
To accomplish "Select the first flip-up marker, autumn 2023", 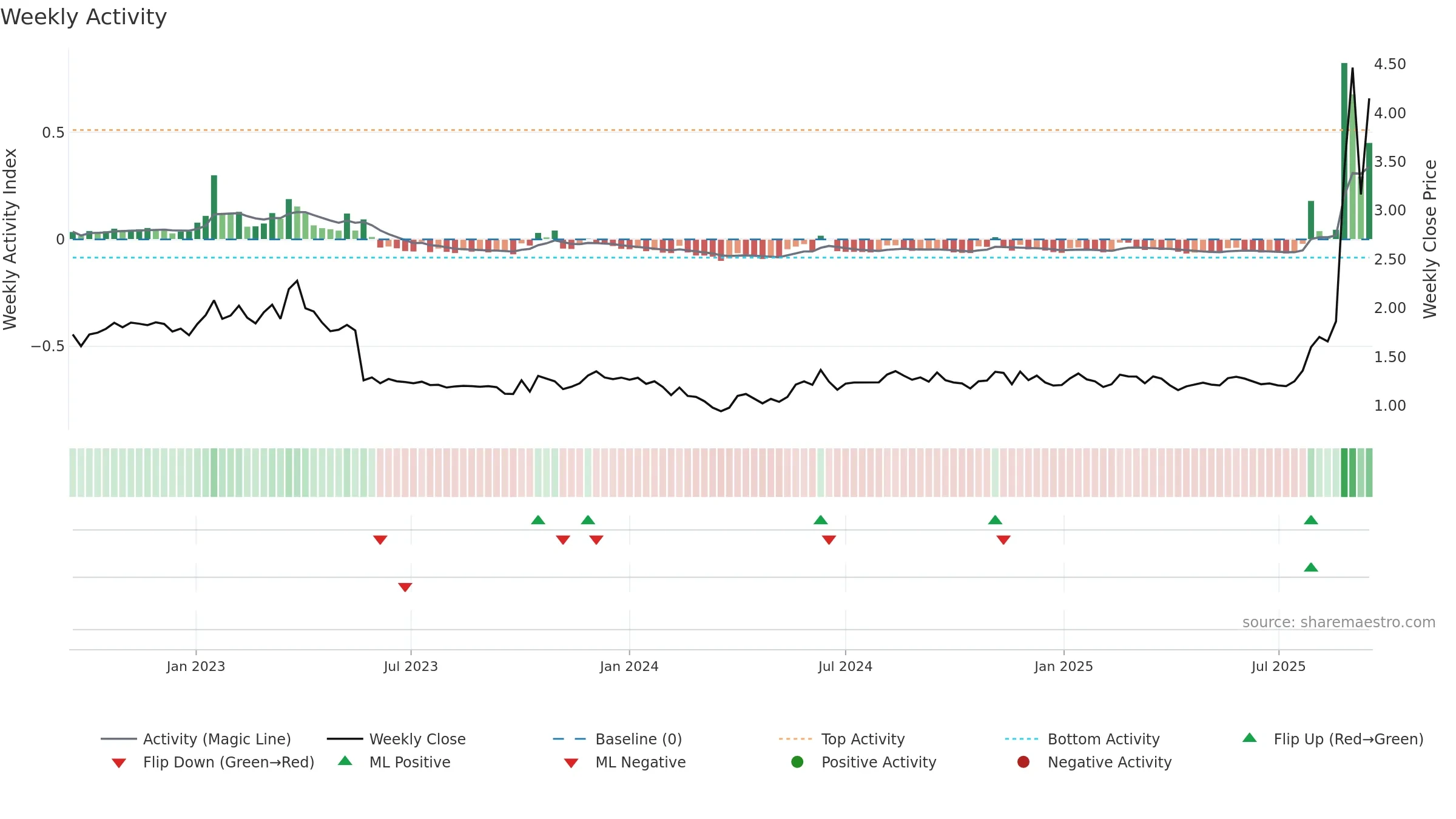I will tap(538, 520).
